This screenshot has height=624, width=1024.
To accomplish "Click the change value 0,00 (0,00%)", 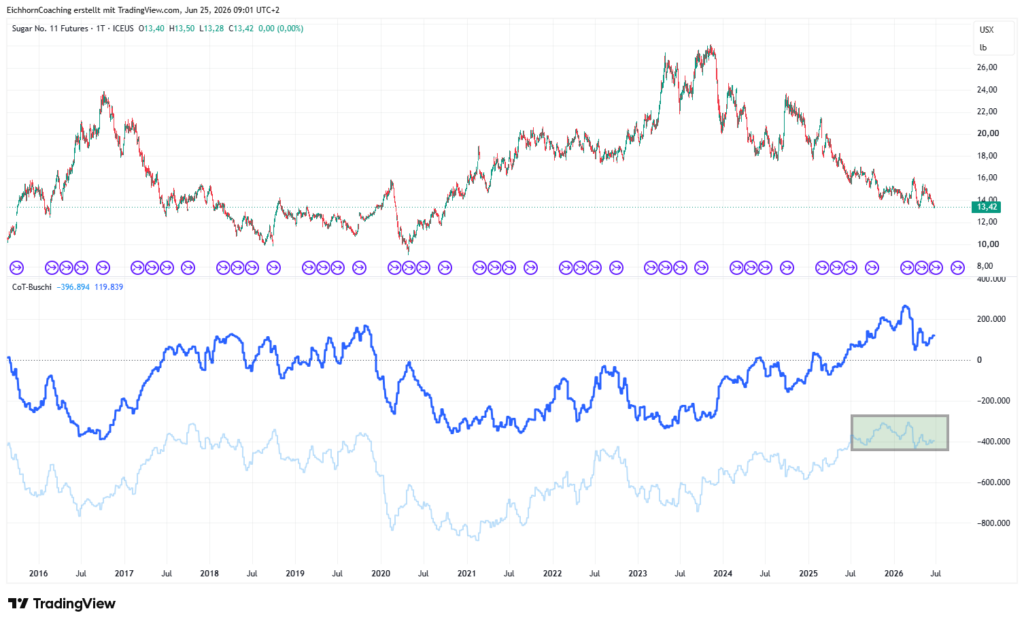I will pos(281,29).
